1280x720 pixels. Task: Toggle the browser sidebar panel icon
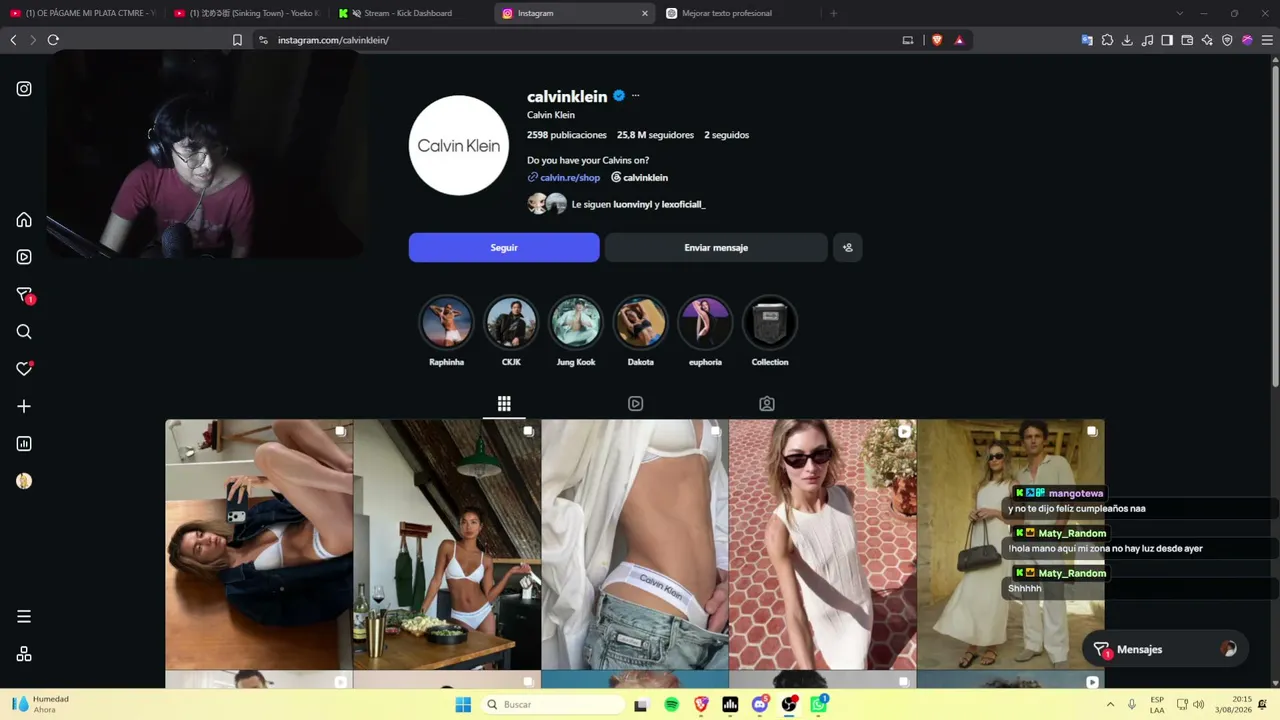pos(1167,40)
